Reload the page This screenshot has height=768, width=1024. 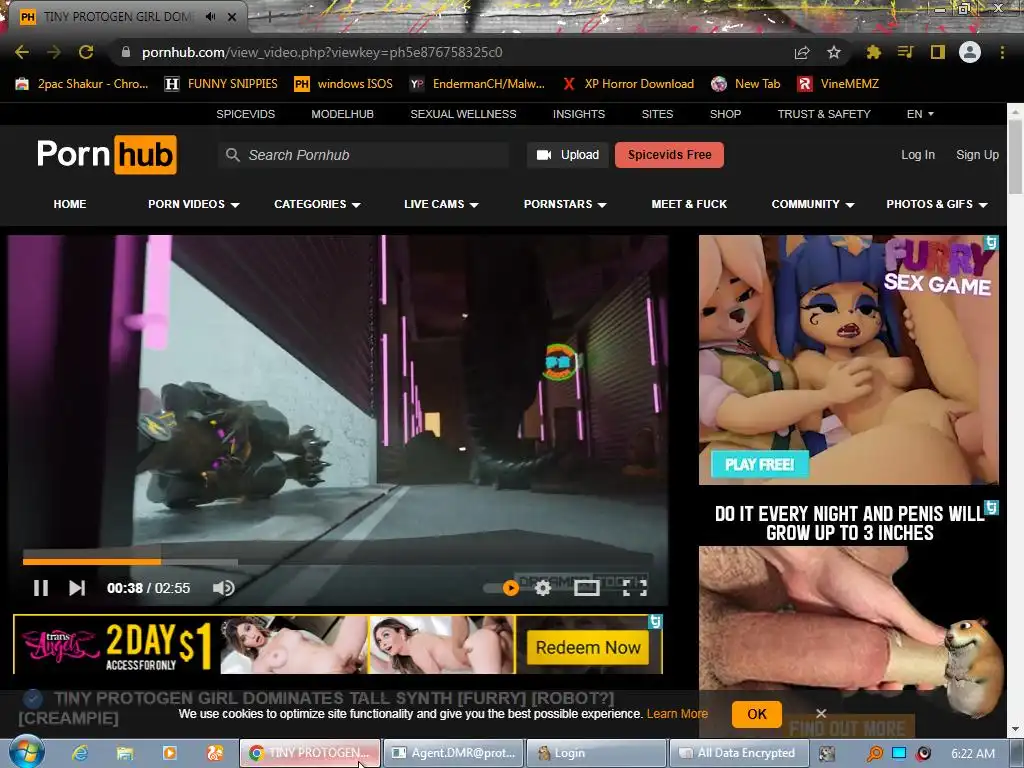coord(86,52)
